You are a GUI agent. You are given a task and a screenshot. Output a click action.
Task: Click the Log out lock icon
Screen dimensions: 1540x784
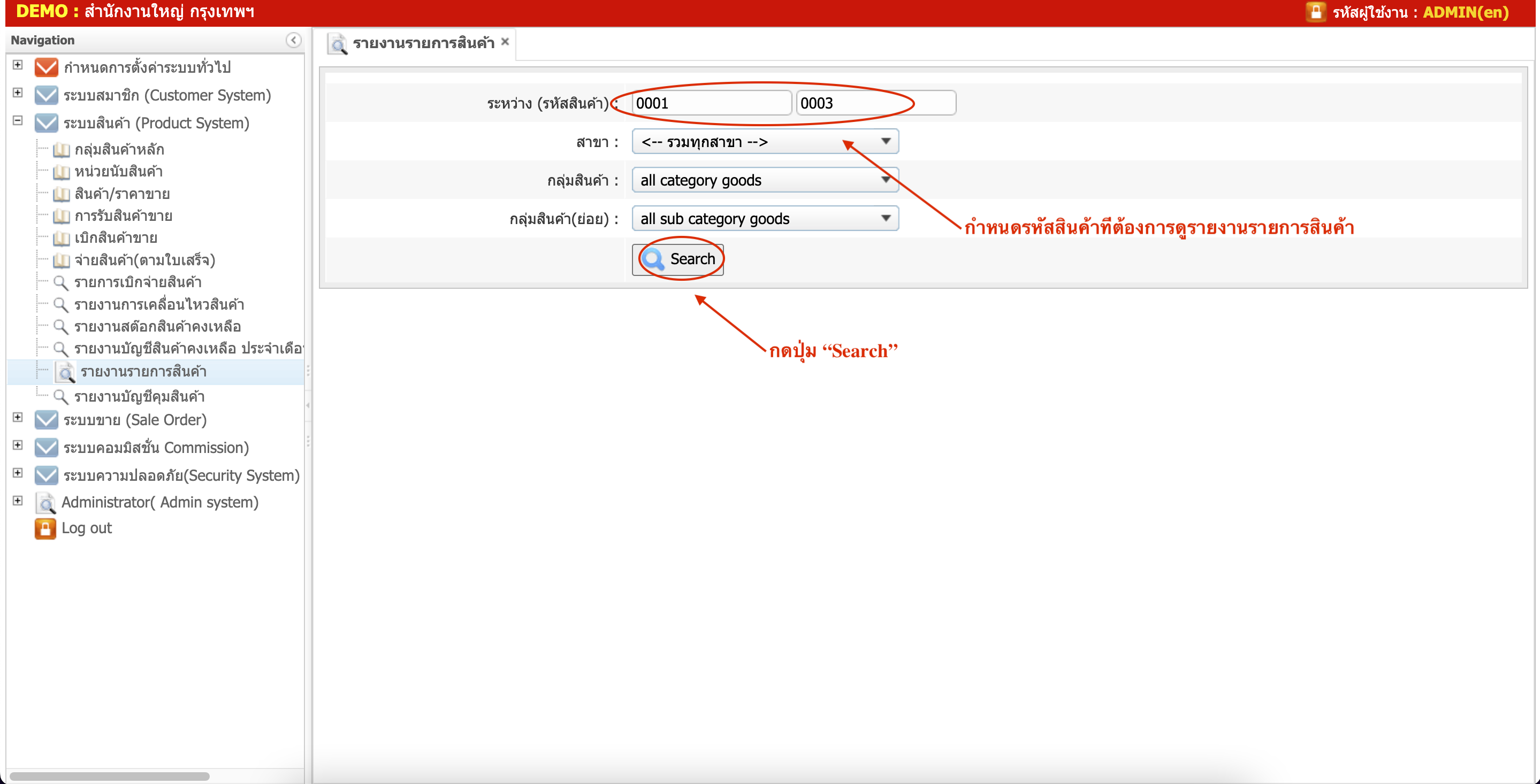click(x=45, y=528)
